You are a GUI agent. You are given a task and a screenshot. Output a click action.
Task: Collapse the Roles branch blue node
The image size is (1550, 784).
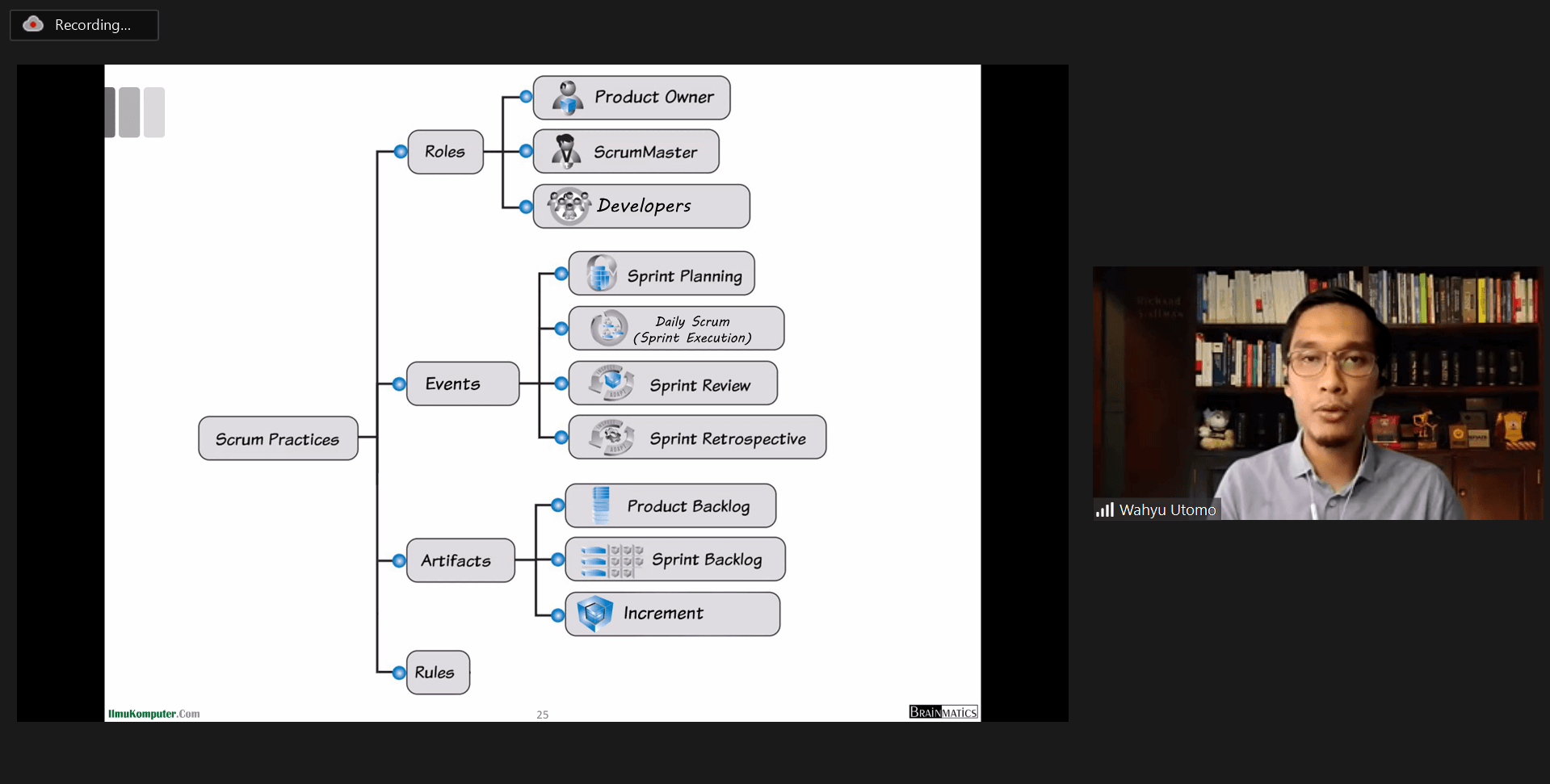(401, 152)
